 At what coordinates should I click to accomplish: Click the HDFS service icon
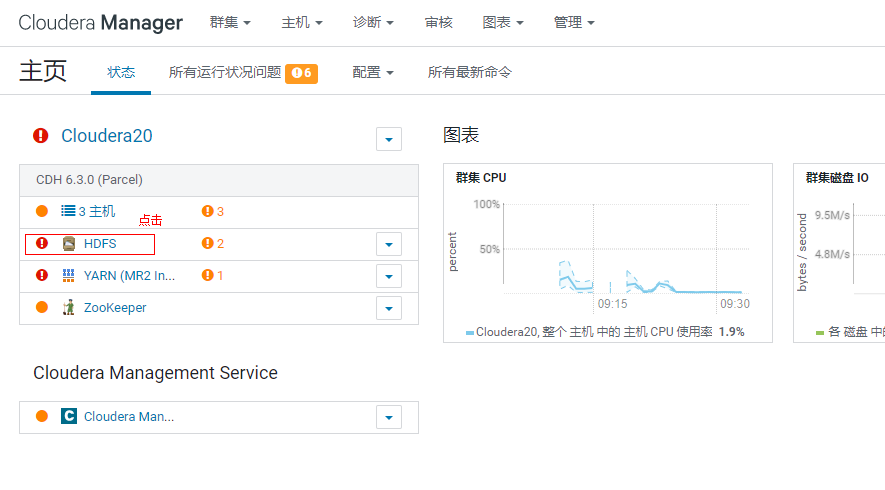tap(69, 243)
